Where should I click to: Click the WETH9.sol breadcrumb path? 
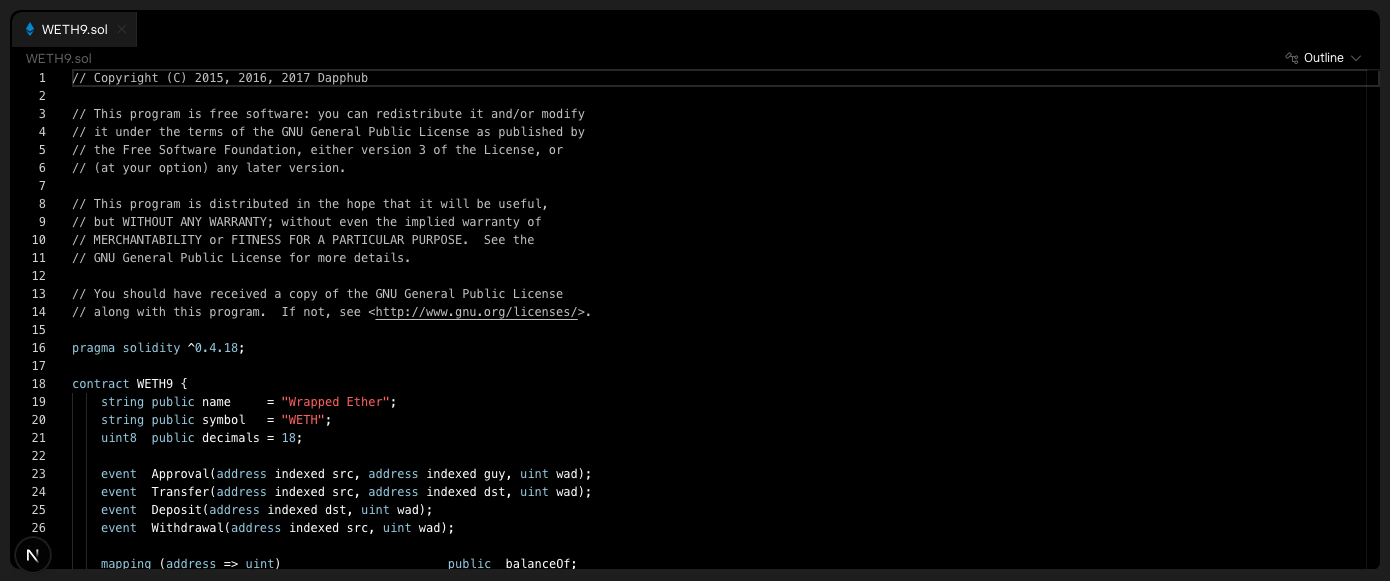click(x=59, y=58)
